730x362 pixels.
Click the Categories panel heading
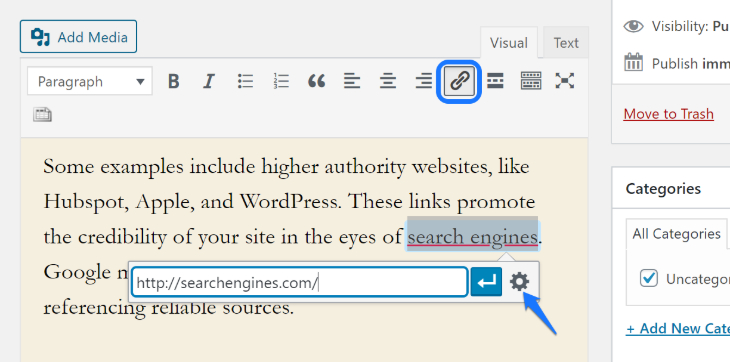click(663, 188)
